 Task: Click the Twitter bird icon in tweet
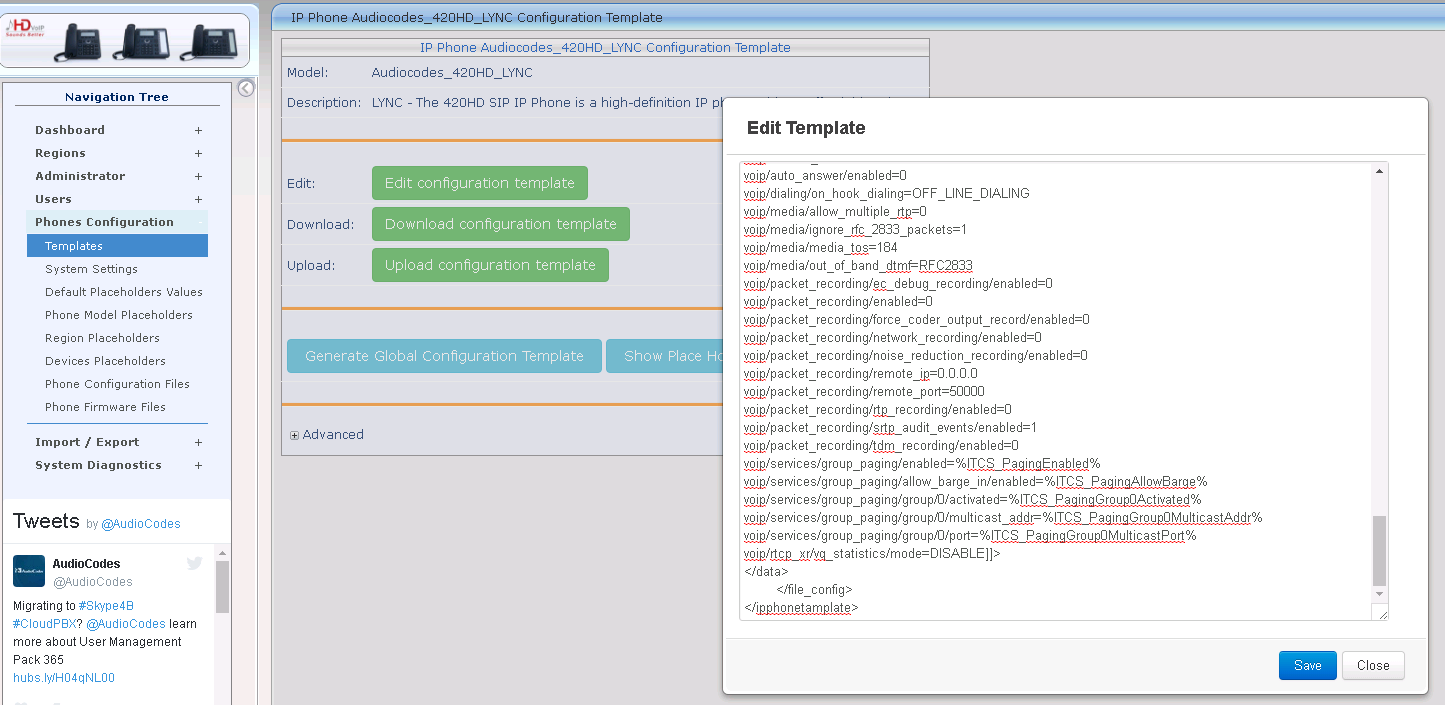pos(195,564)
